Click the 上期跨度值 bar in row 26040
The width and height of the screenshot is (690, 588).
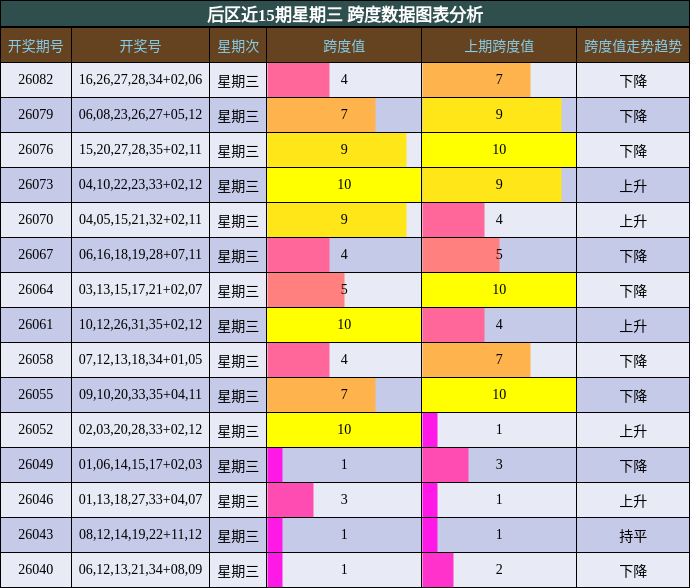(x=438, y=570)
